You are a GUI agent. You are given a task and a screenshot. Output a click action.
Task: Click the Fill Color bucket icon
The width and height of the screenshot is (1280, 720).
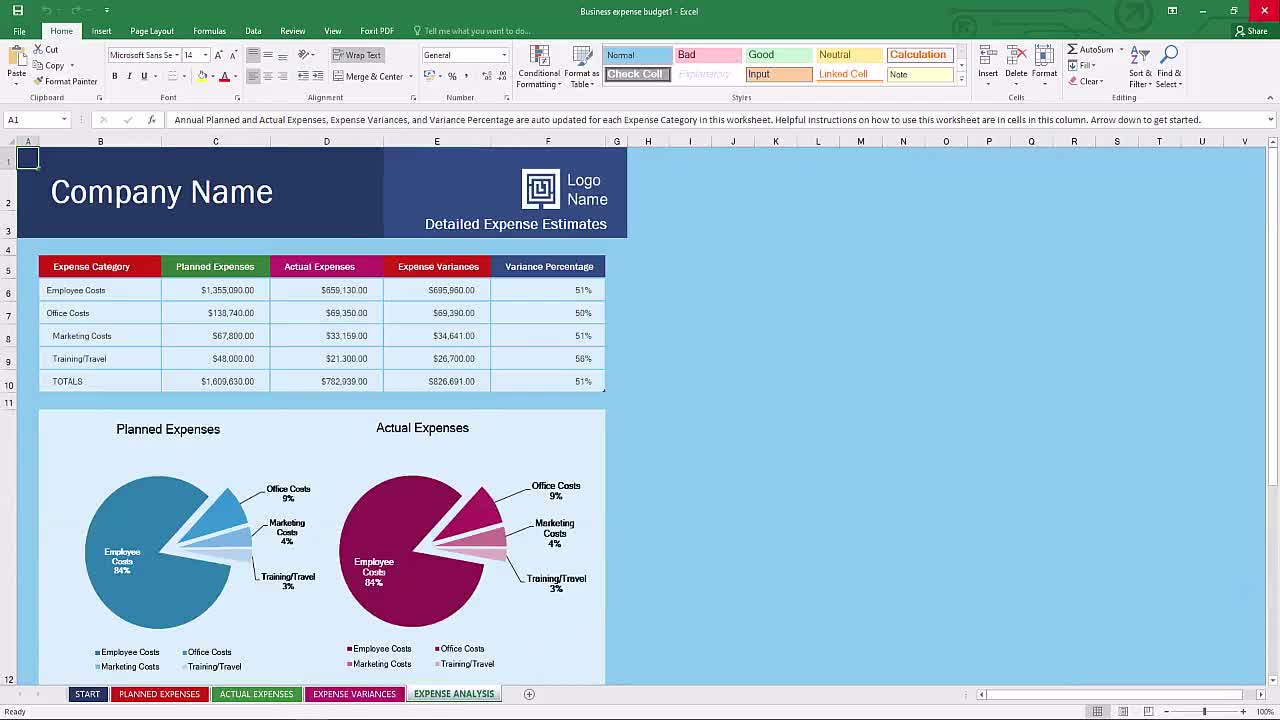(x=201, y=76)
